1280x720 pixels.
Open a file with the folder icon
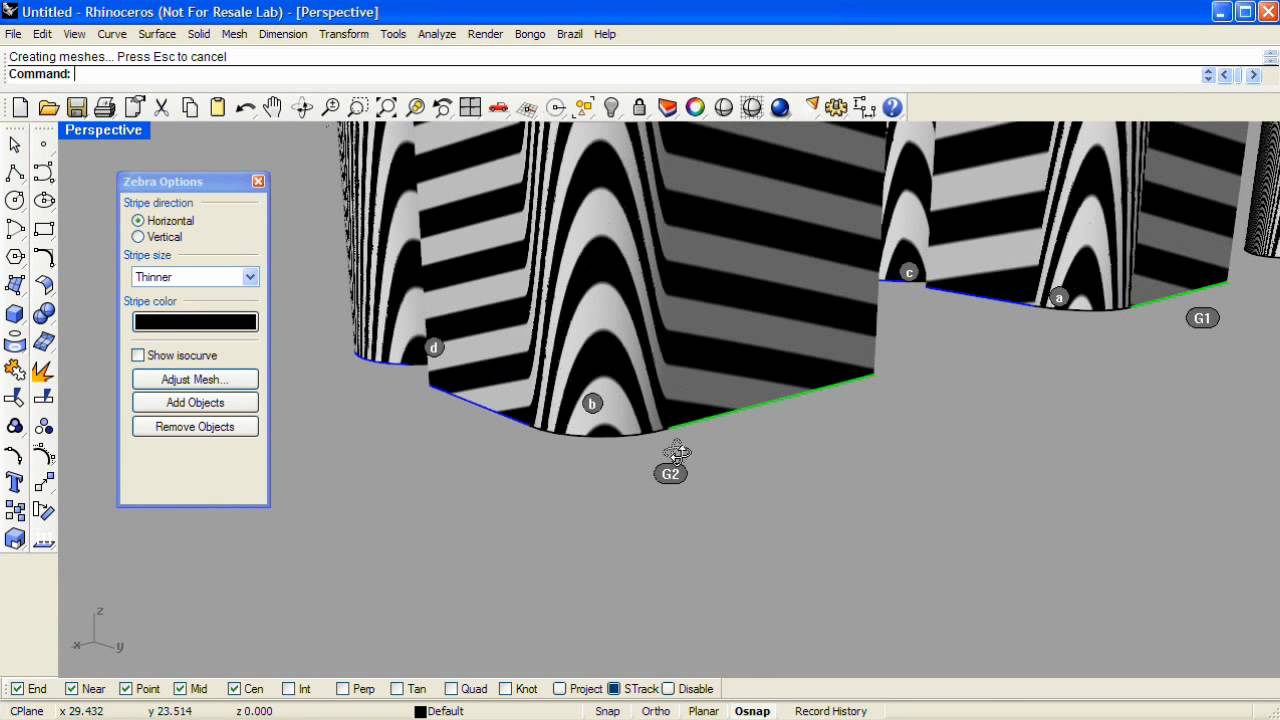point(48,107)
